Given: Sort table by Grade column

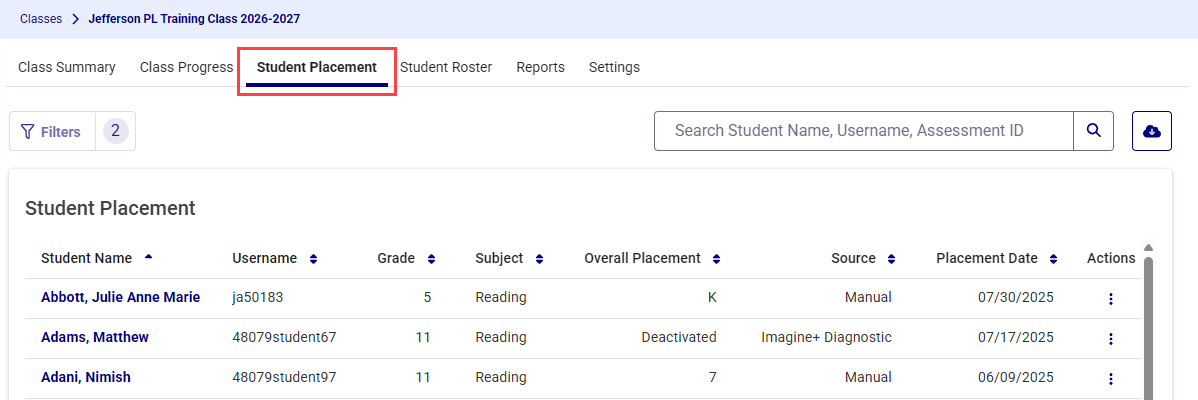Looking at the screenshot, I should pos(431,259).
